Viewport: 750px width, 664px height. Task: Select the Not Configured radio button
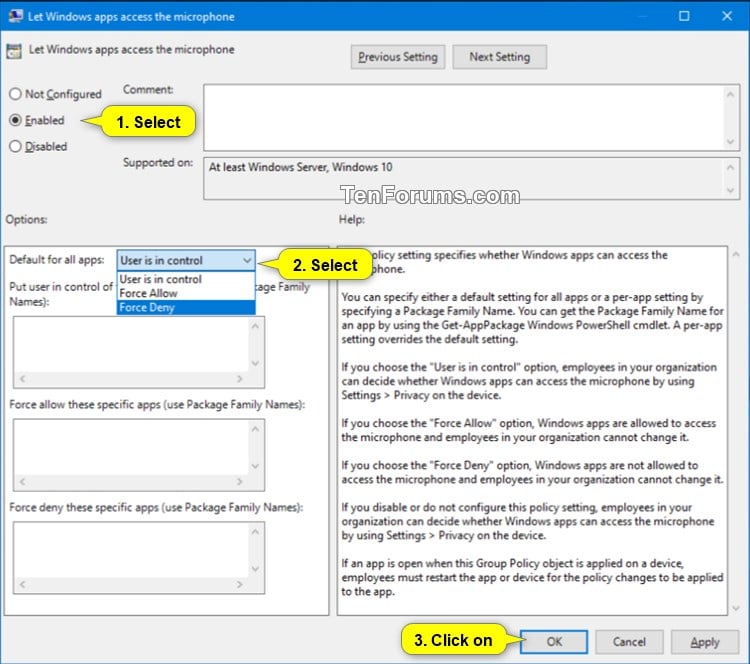point(15,94)
